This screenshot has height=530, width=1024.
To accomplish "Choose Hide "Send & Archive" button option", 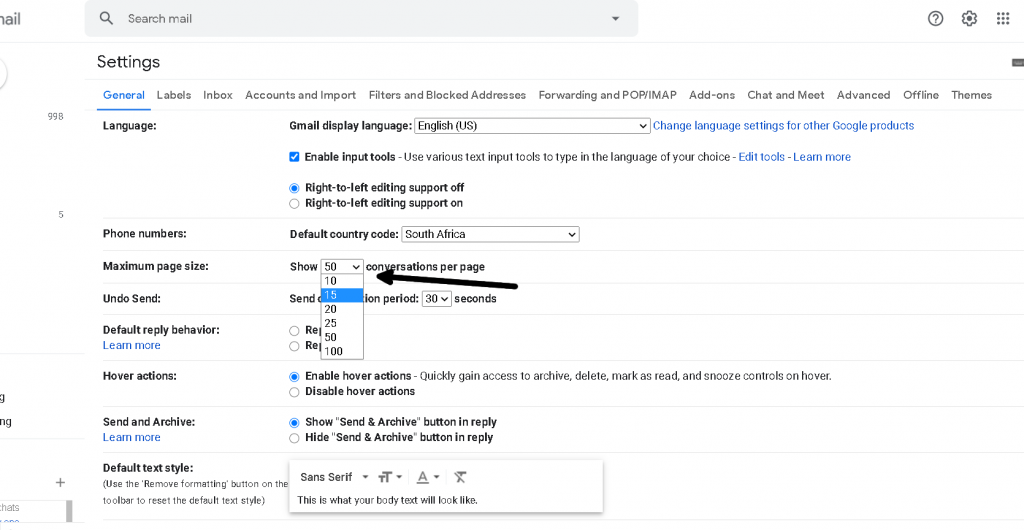I will [x=294, y=437].
